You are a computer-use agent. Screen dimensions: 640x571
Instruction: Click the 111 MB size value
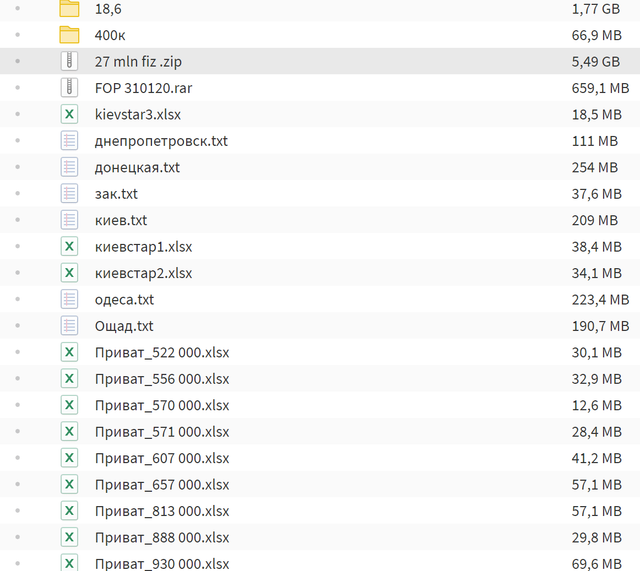tap(595, 141)
